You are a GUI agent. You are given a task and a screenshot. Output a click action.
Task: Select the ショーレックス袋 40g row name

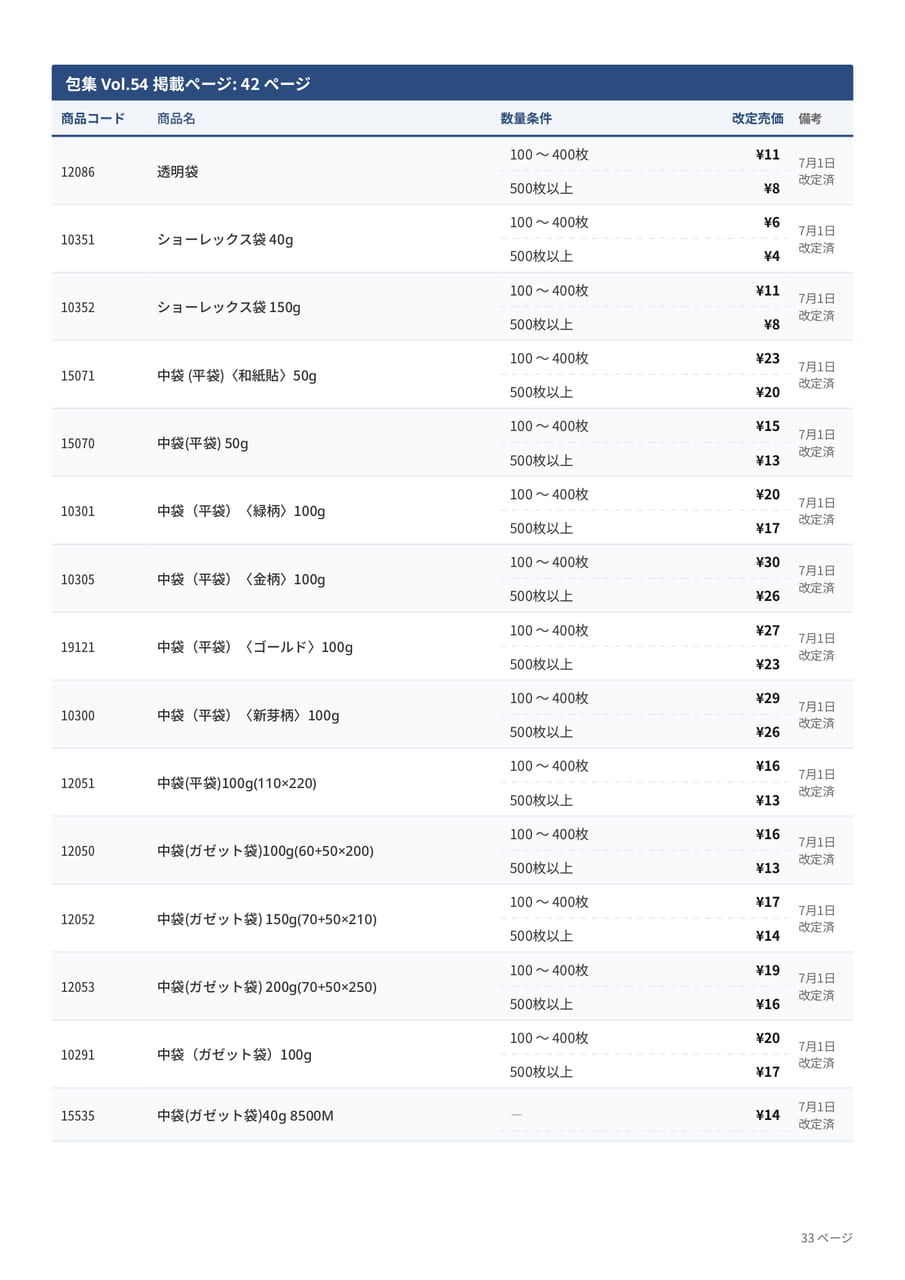click(x=225, y=240)
